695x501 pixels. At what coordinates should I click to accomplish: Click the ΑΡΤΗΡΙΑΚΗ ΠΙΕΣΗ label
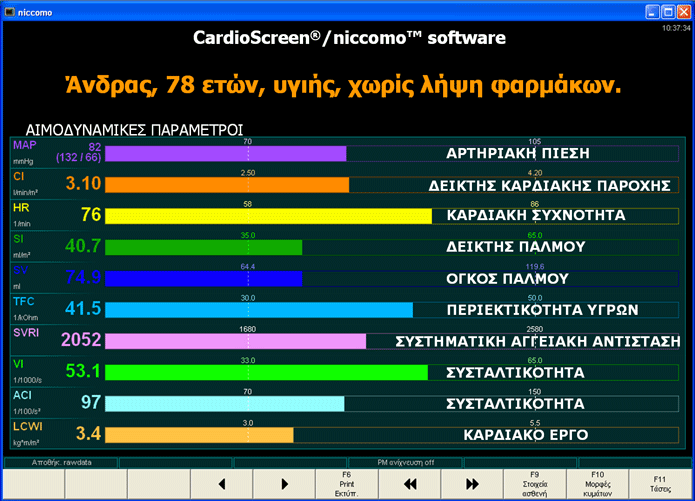point(518,154)
